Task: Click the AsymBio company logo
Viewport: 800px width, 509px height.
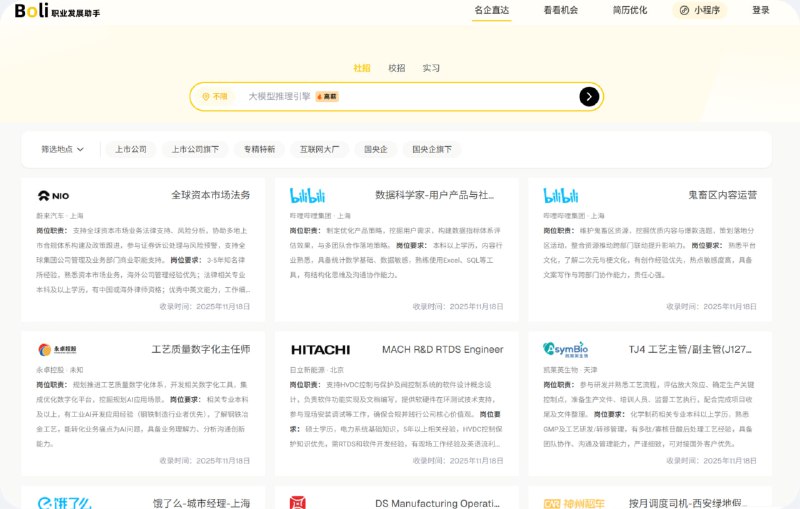Action: [565, 349]
